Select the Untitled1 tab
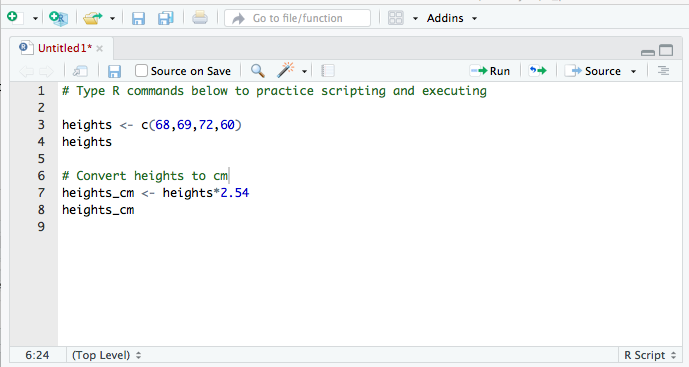Screen dimensions: 689x367 65,48
